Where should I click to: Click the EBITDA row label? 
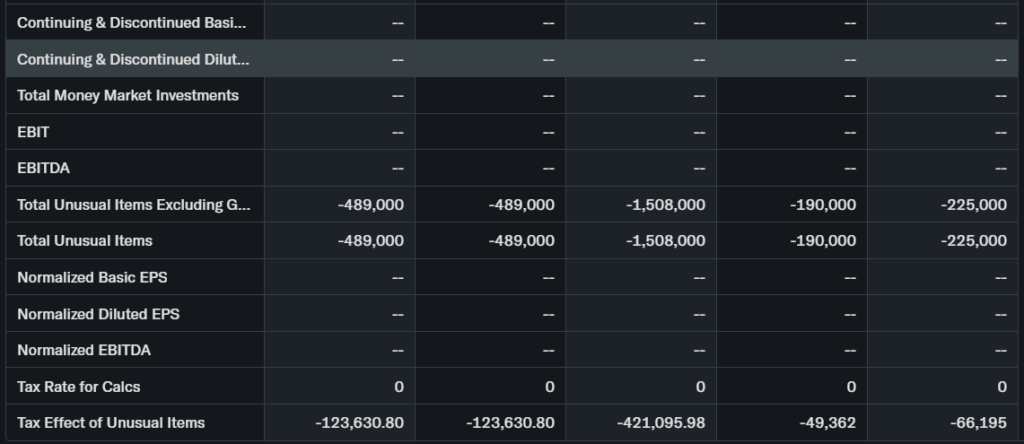tap(43, 168)
